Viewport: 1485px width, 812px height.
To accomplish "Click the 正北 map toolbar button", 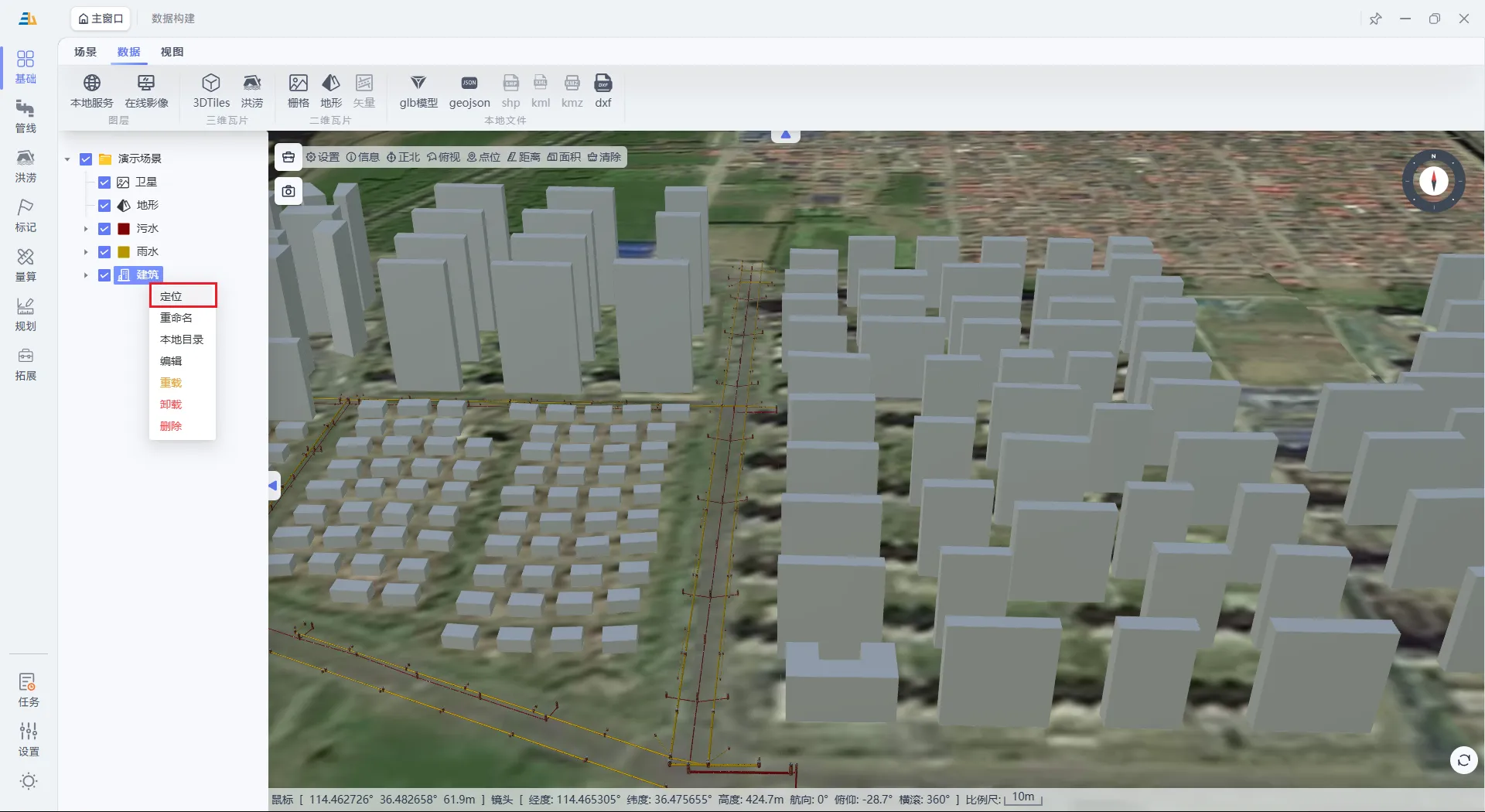I will pyautogui.click(x=403, y=157).
